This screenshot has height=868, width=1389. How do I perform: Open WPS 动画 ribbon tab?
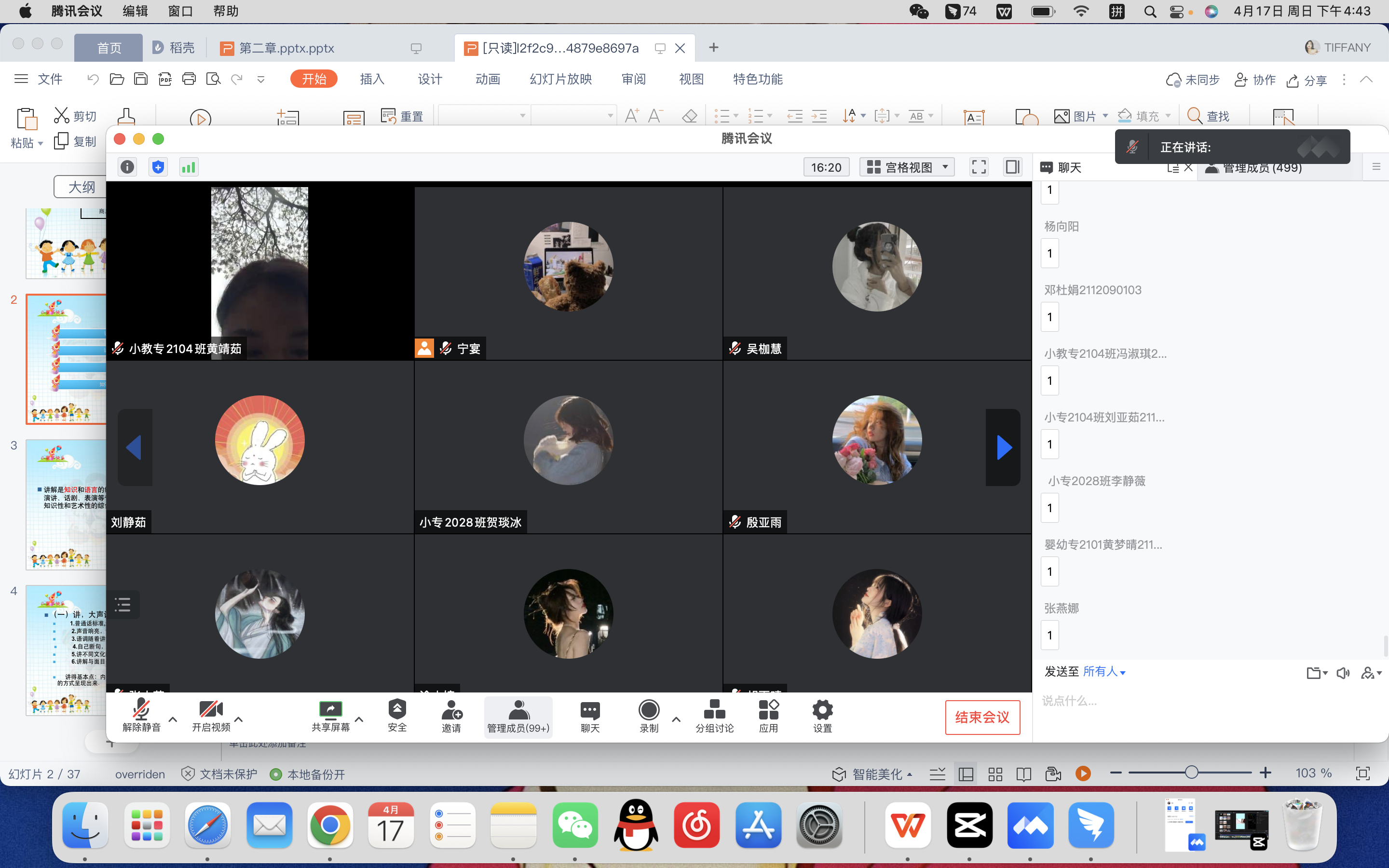(488, 79)
